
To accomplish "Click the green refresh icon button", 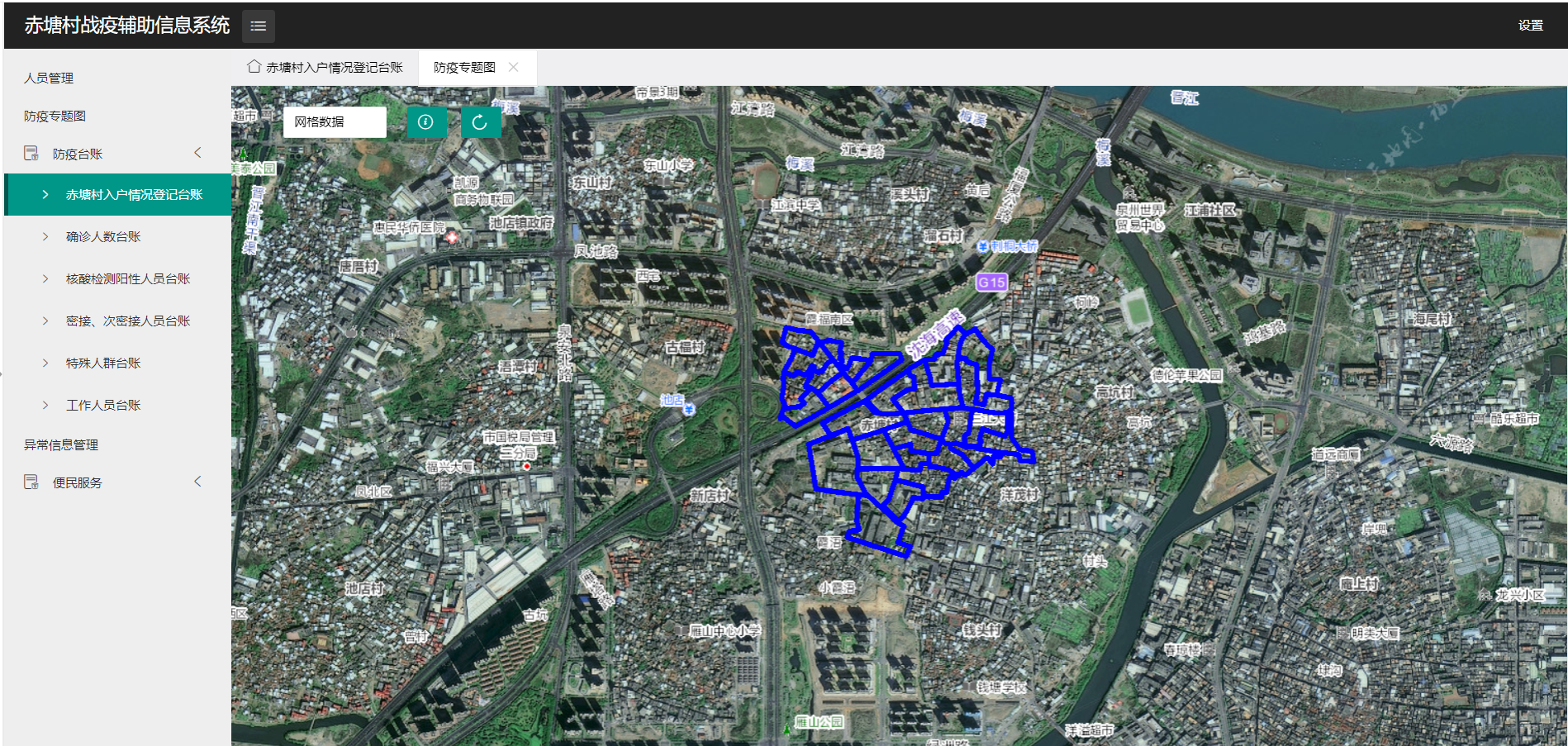I will click(x=480, y=122).
